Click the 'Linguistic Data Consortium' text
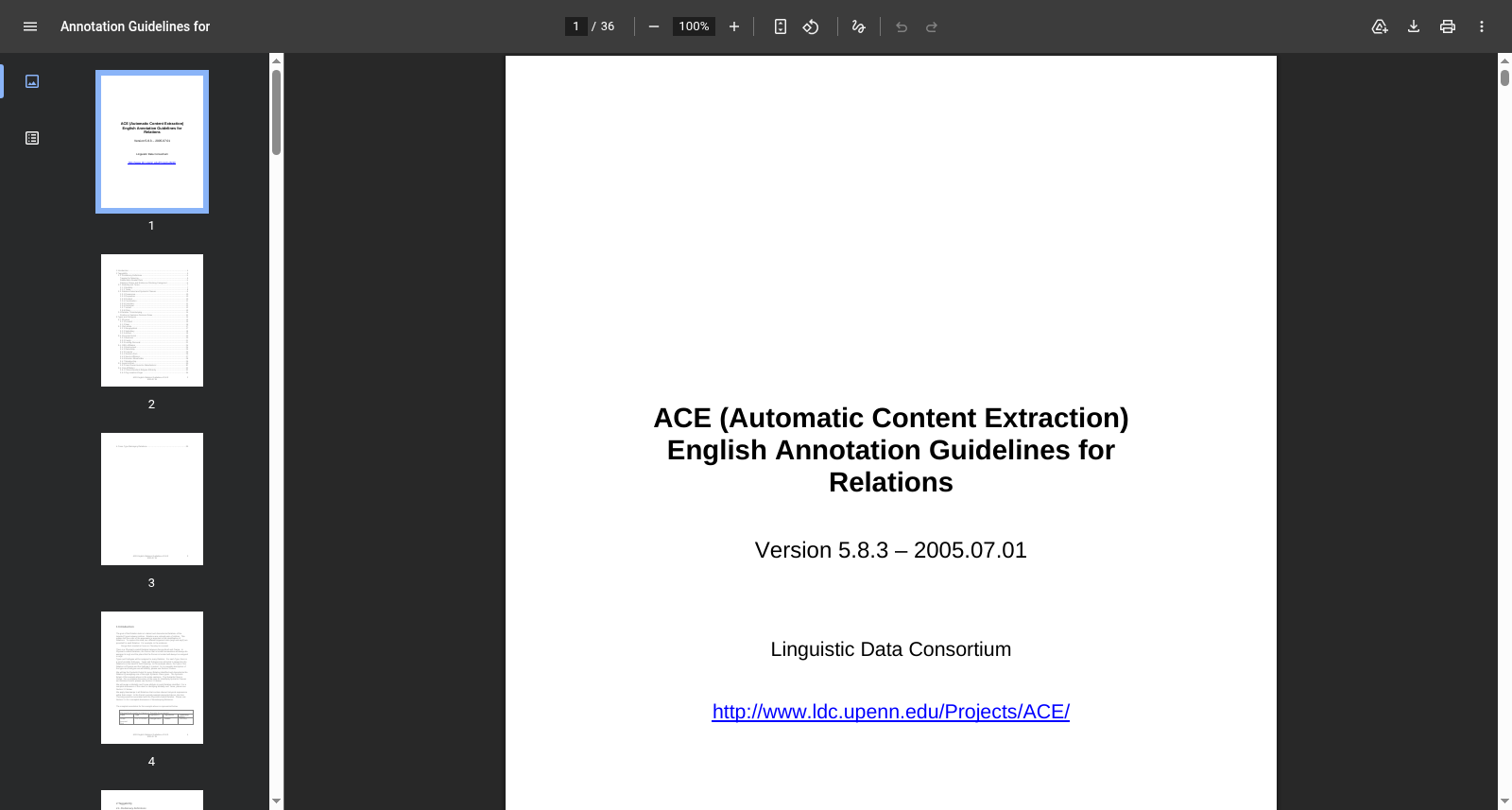 coord(891,649)
